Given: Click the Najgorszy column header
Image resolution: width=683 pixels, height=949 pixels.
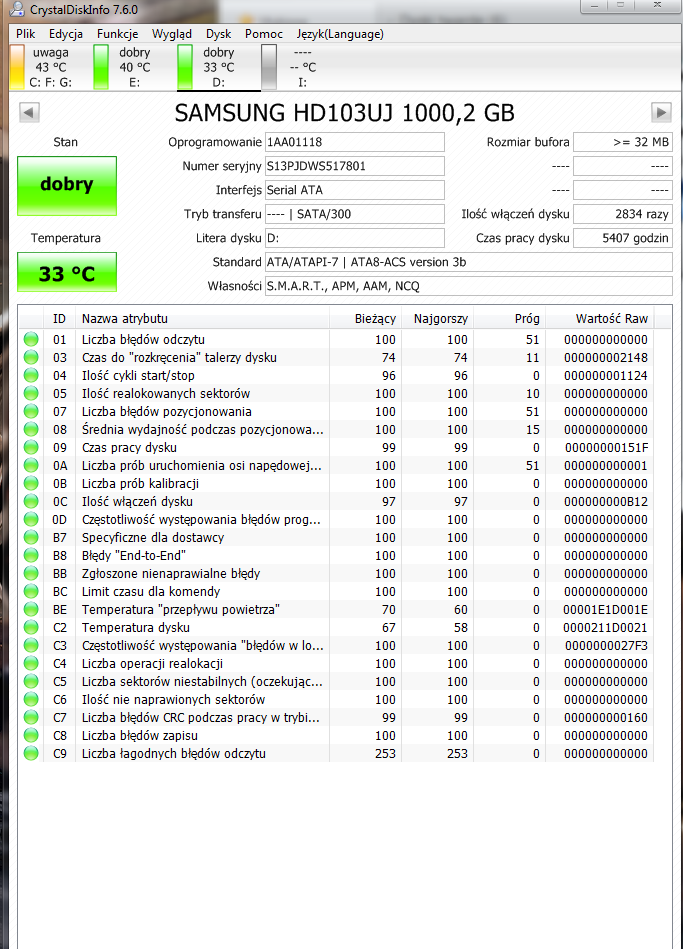Looking at the screenshot, I should [x=437, y=318].
